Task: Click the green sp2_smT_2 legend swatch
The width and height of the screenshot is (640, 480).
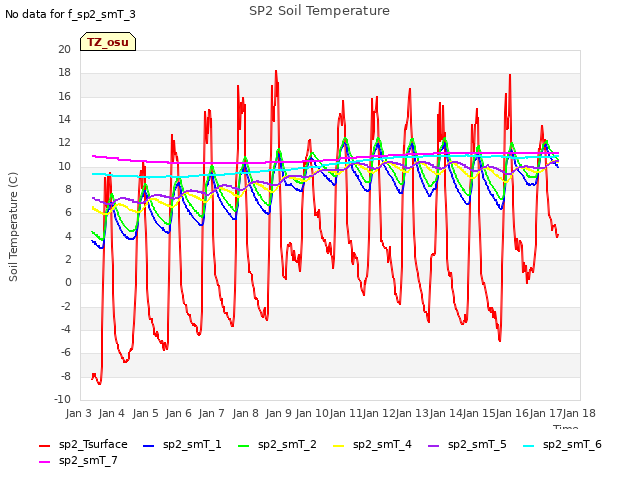Action: (243, 446)
